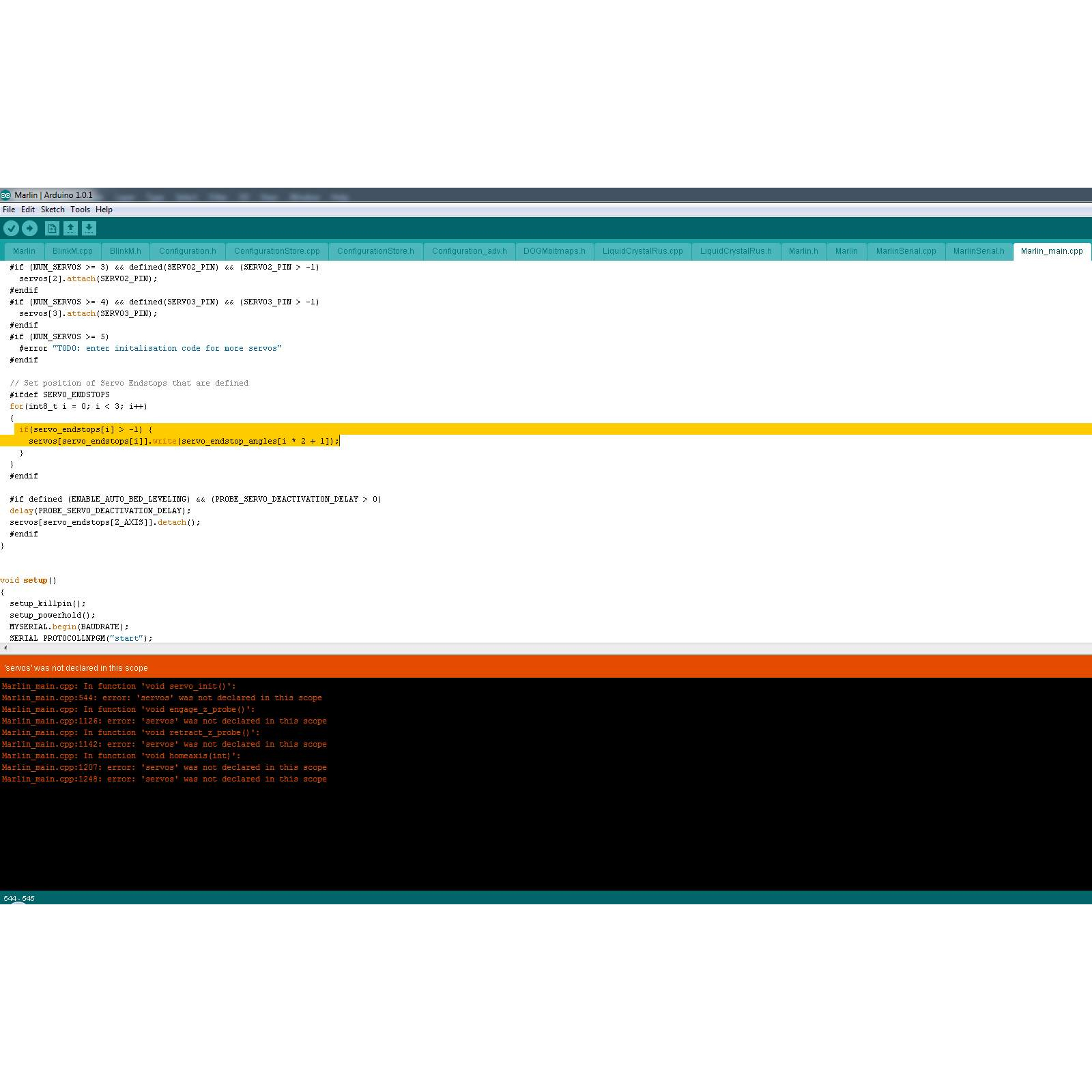
Task: Click the Arduino logo in title bar
Action: 6,195
